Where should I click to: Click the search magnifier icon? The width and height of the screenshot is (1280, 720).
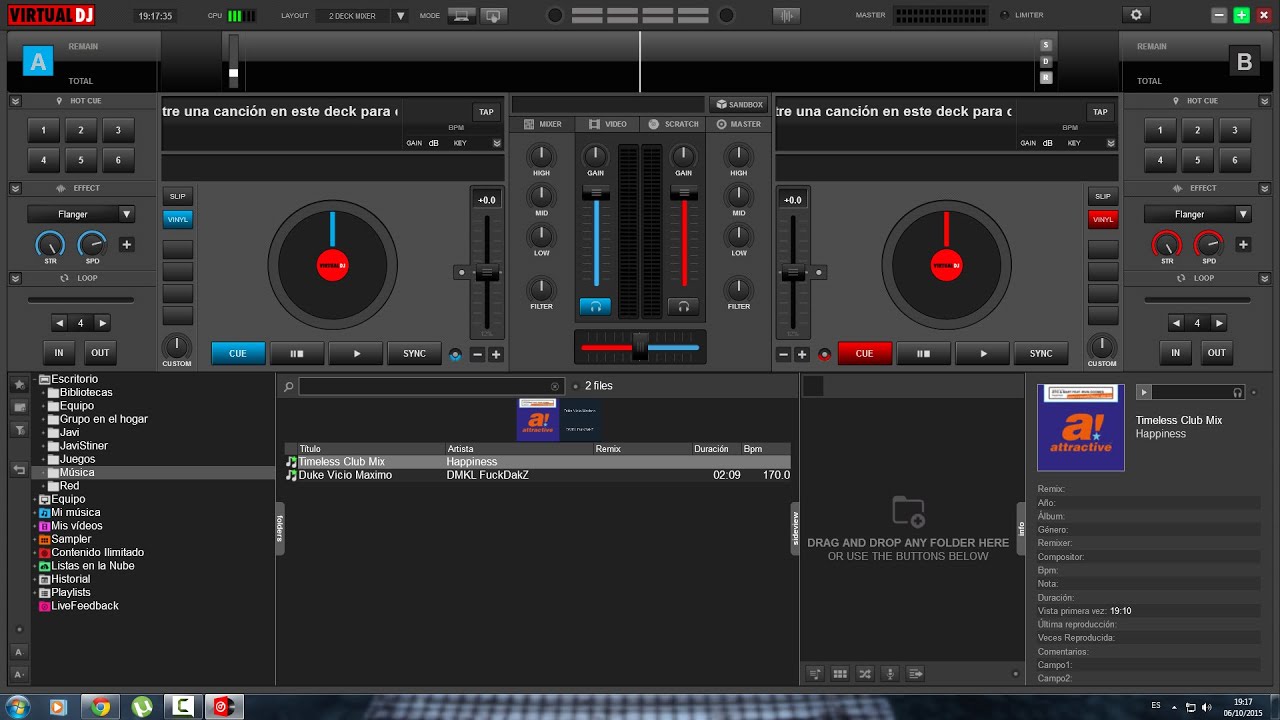point(288,386)
